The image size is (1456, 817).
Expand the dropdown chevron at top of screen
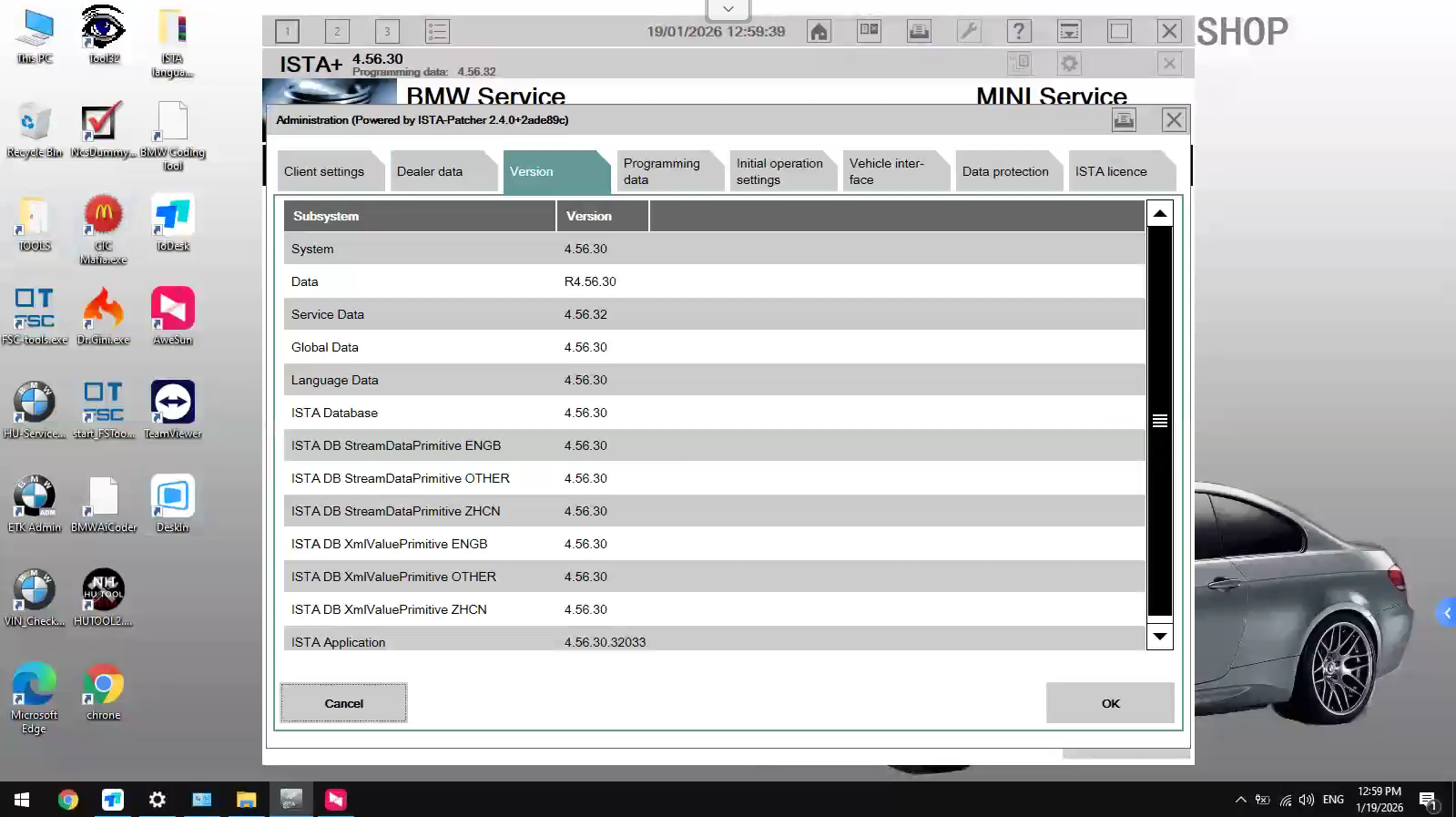point(728,9)
